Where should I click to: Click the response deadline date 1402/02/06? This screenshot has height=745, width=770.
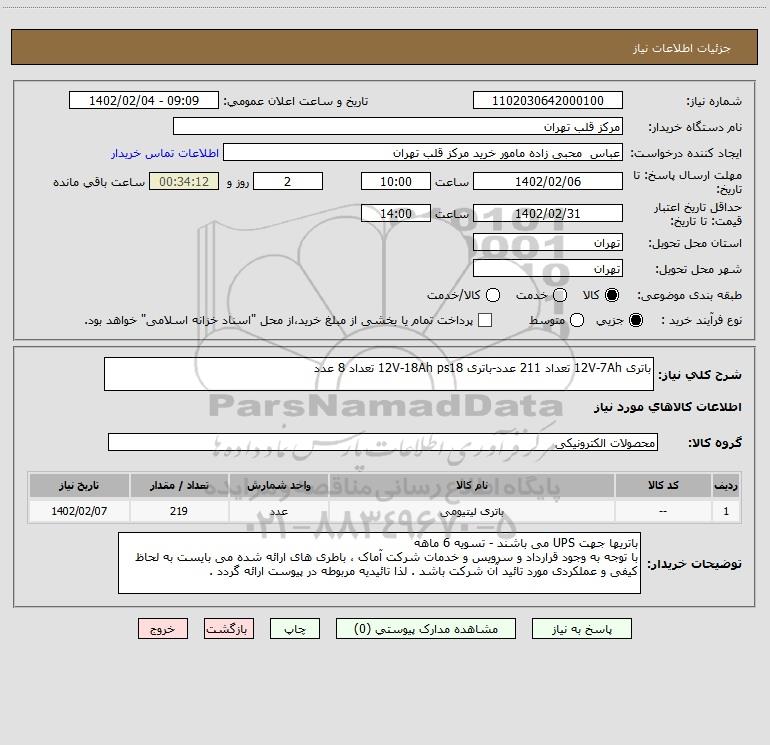pyautogui.click(x=548, y=181)
